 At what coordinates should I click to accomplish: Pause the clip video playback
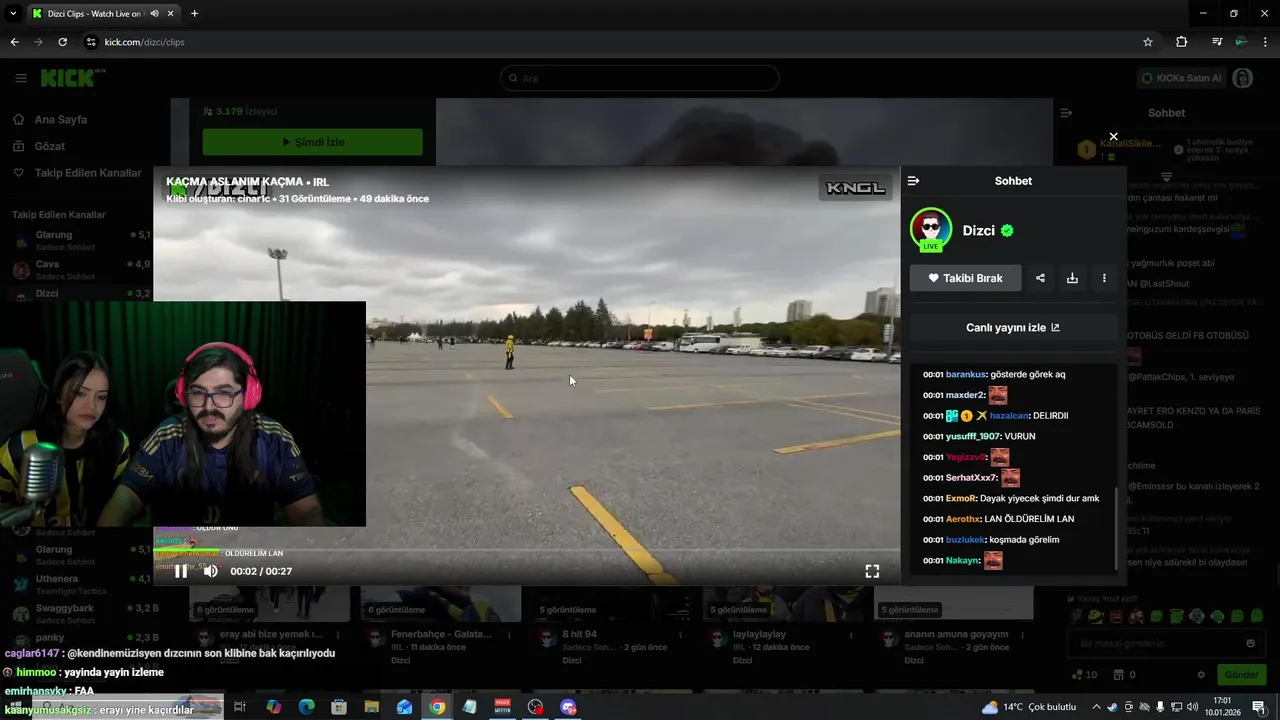181,571
